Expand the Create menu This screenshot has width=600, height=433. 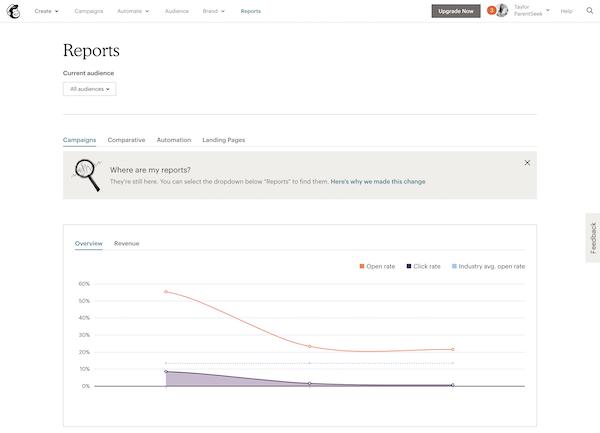point(46,11)
